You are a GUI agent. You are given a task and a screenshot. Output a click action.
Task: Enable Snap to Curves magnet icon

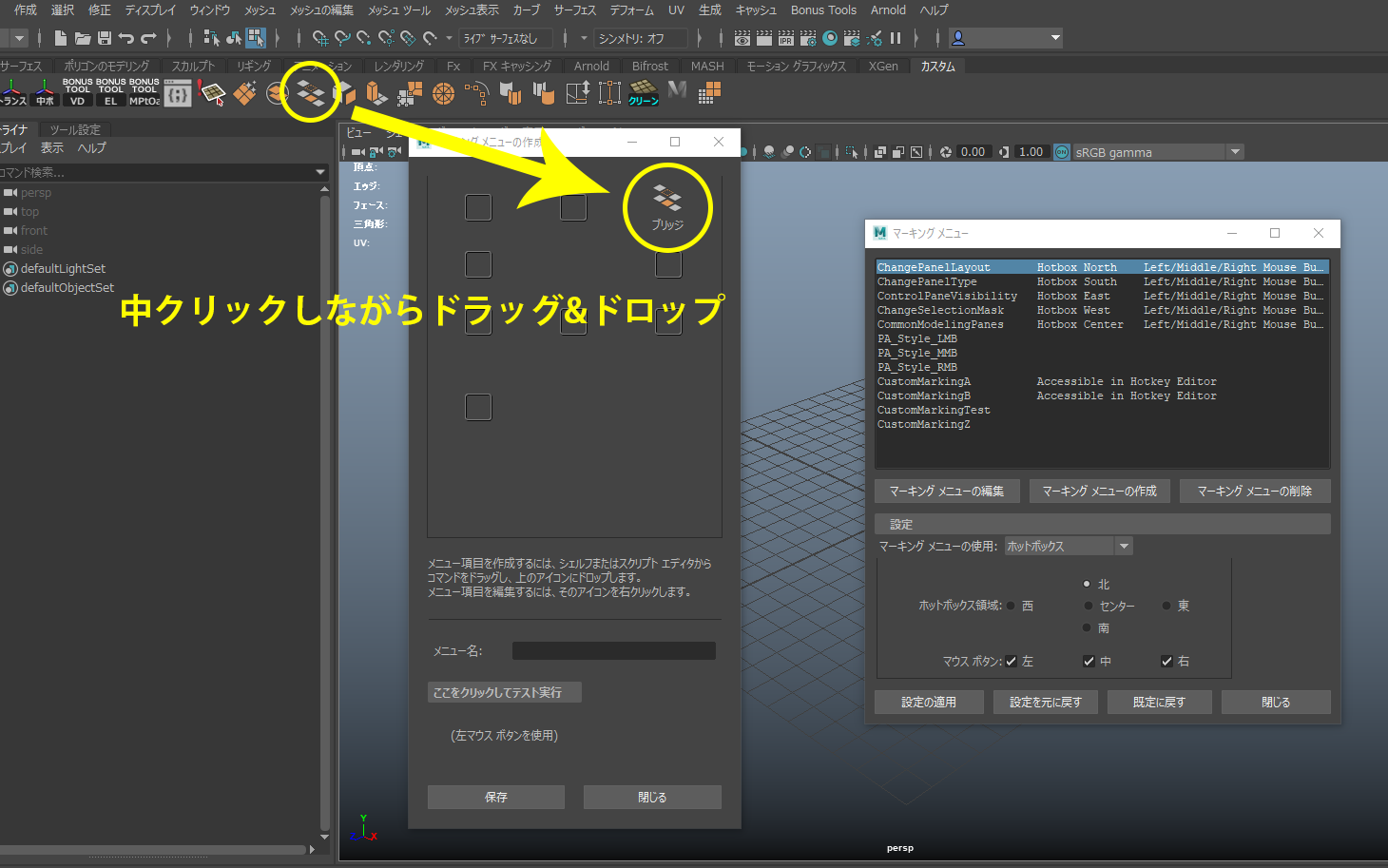342,38
